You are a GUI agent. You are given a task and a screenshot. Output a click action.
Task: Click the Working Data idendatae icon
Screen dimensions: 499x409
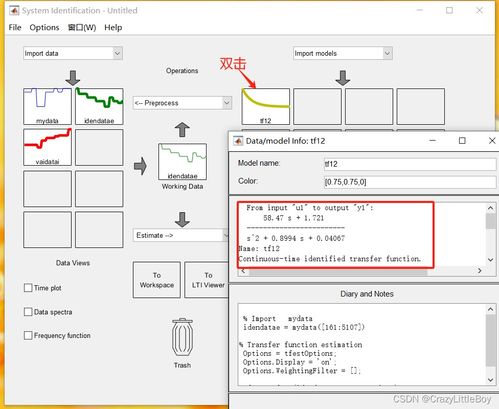tap(182, 162)
